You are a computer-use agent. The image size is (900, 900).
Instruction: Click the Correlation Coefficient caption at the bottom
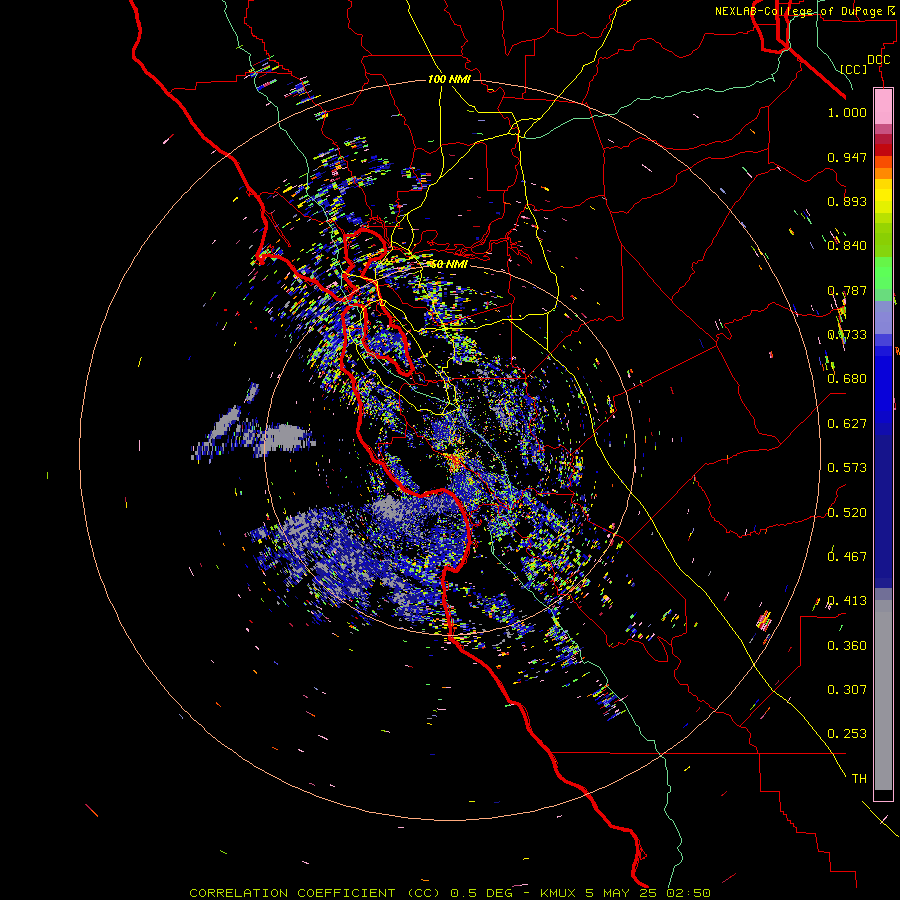point(450,893)
